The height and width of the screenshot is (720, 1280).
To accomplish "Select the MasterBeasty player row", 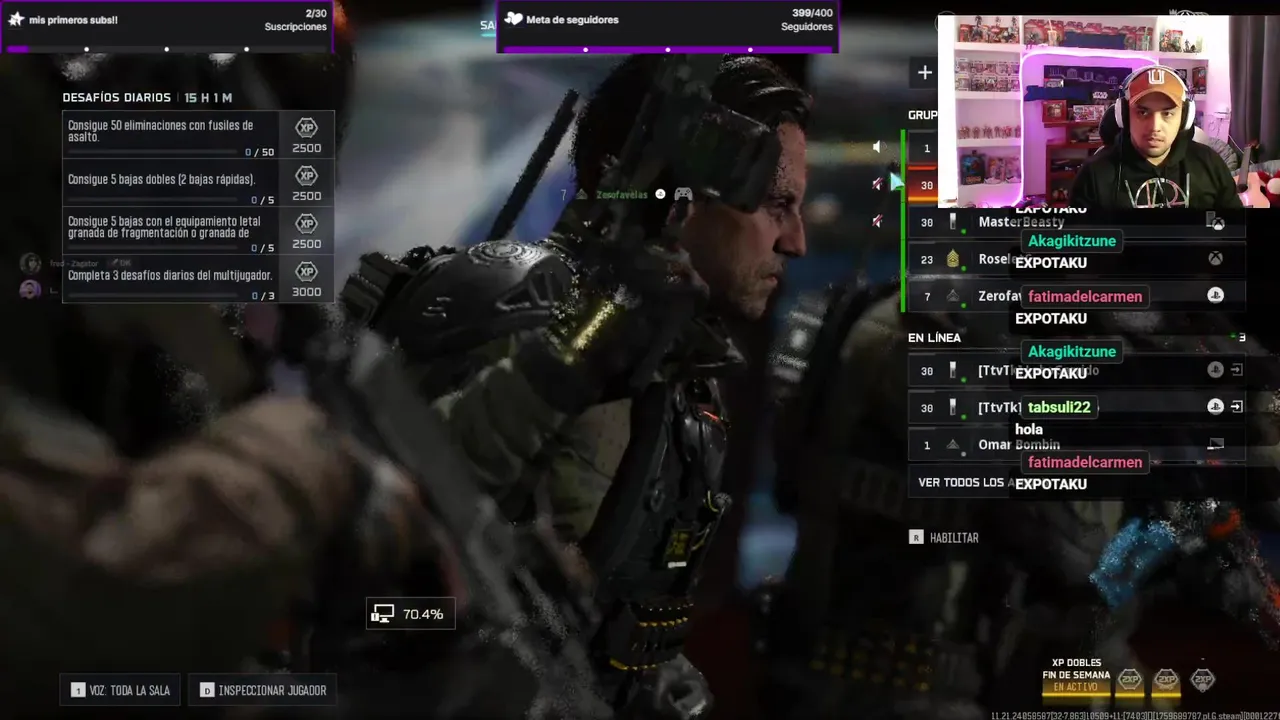I will point(1076,222).
